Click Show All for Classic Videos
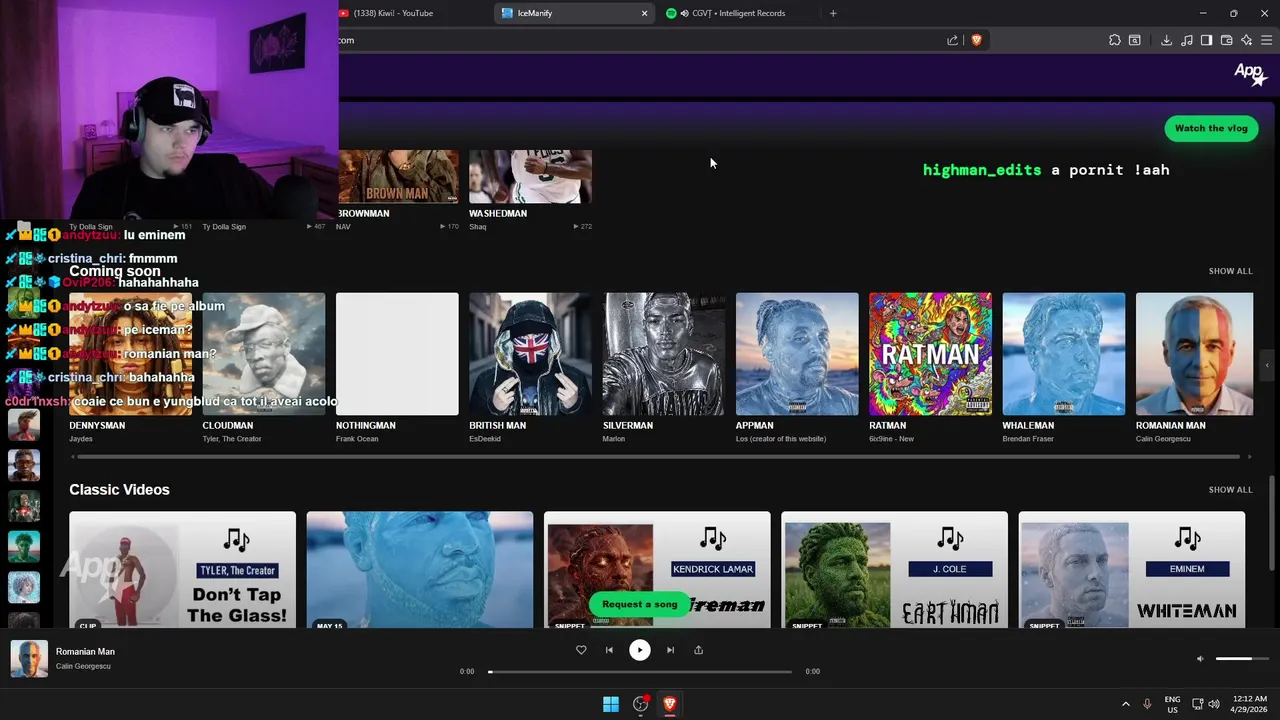The image size is (1280, 720). 1230,490
